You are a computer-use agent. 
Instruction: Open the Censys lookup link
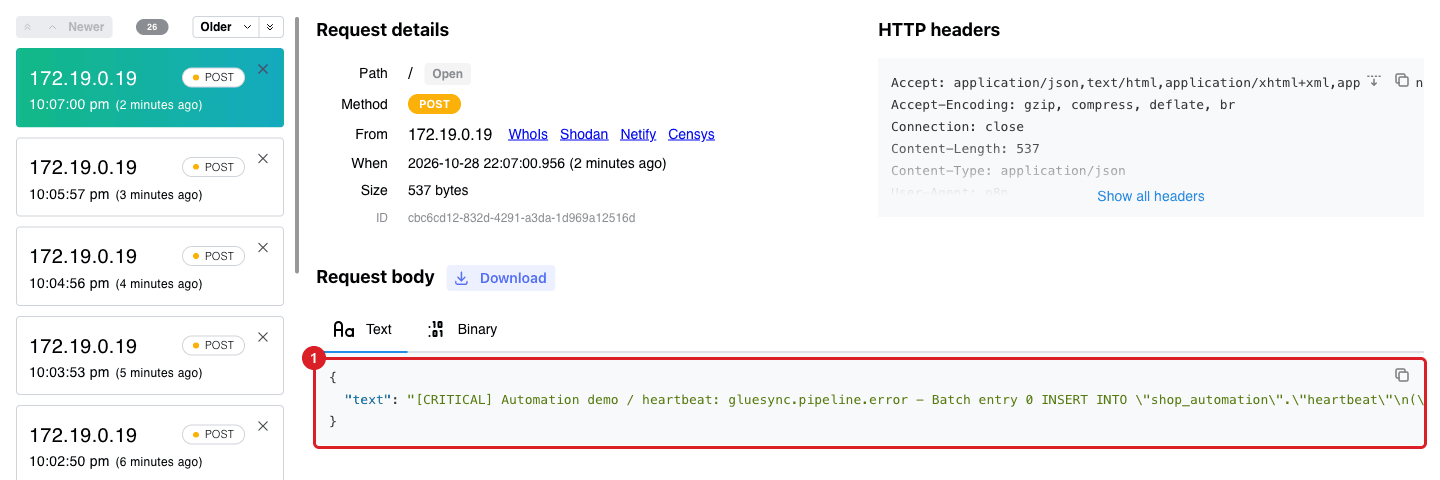tap(691, 134)
